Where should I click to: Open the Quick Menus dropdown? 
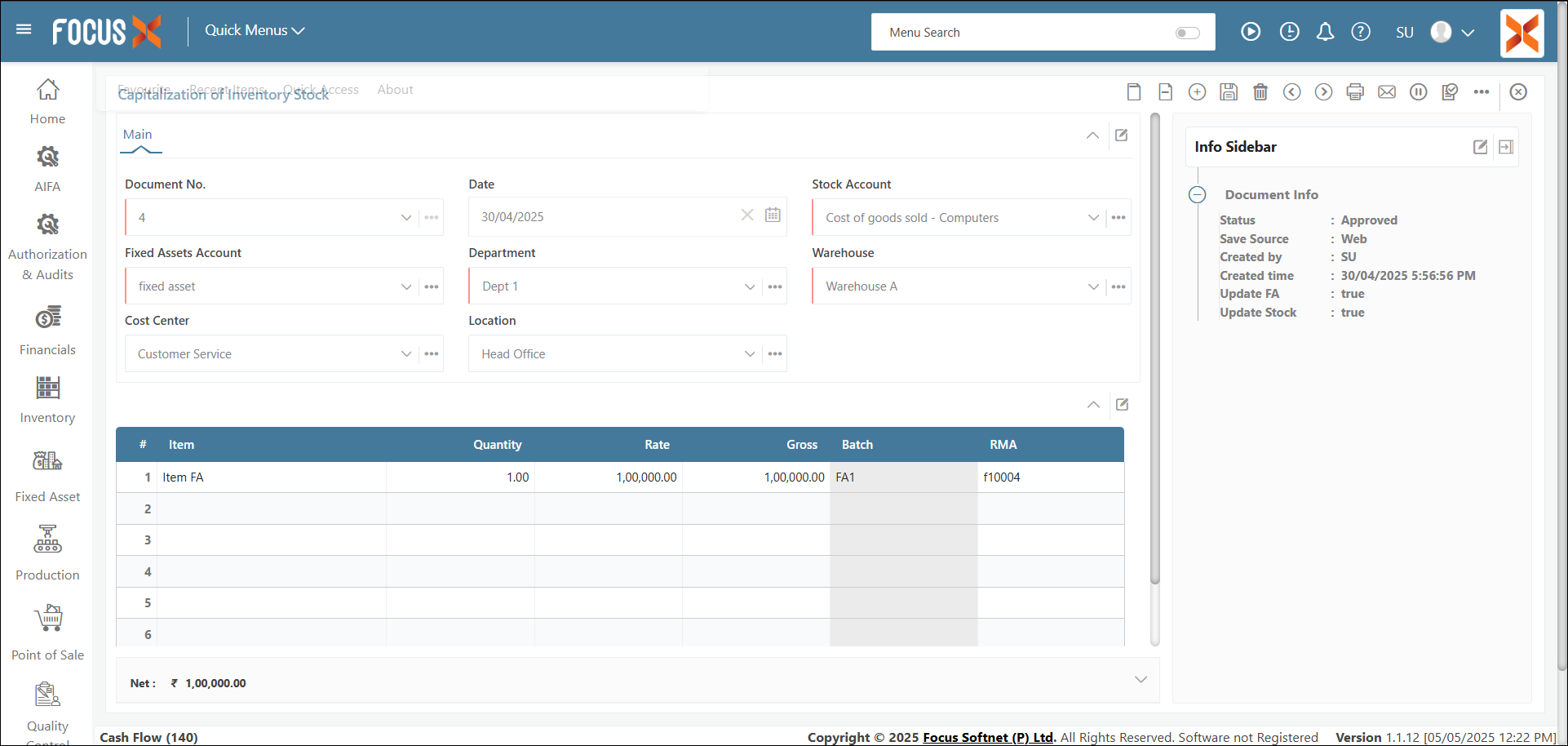255,31
